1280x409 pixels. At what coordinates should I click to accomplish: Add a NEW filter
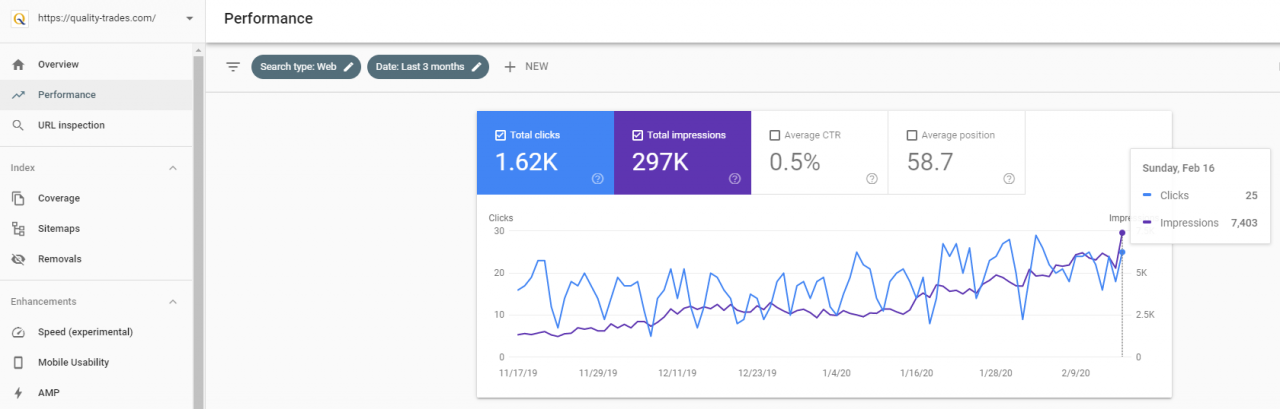526,67
